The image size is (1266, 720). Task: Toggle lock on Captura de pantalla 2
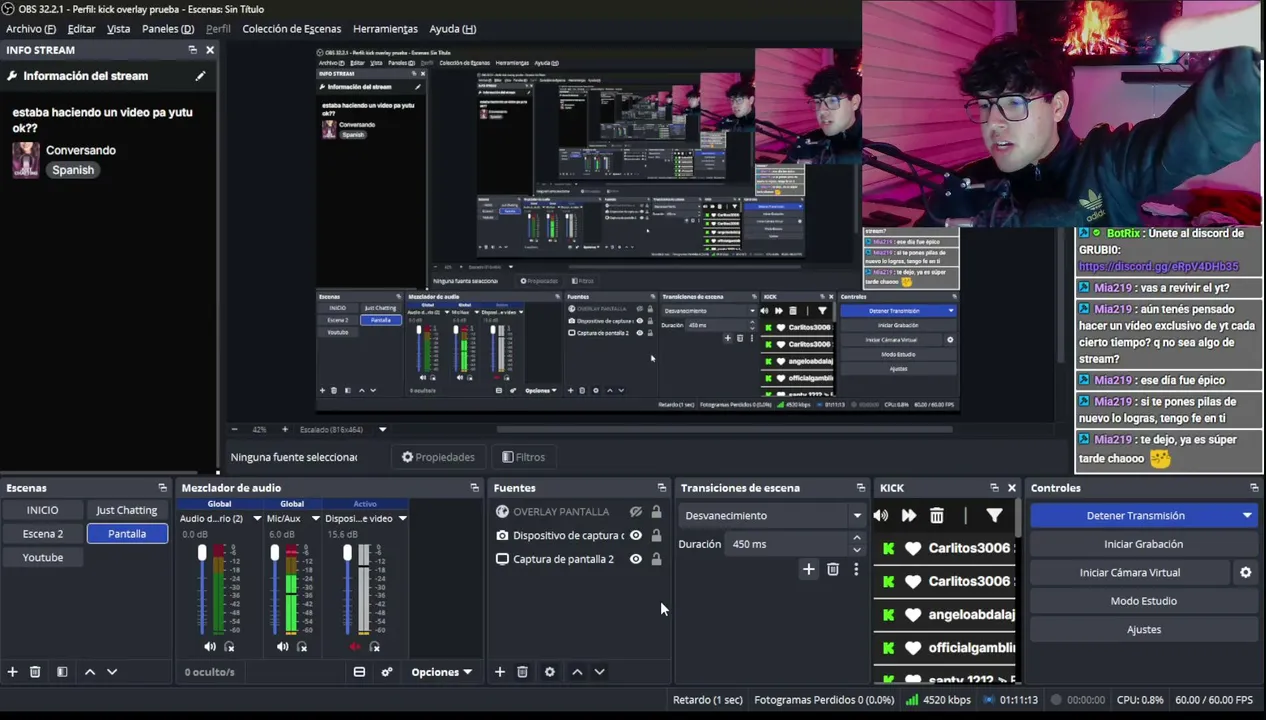pyautogui.click(x=656, y=560)
